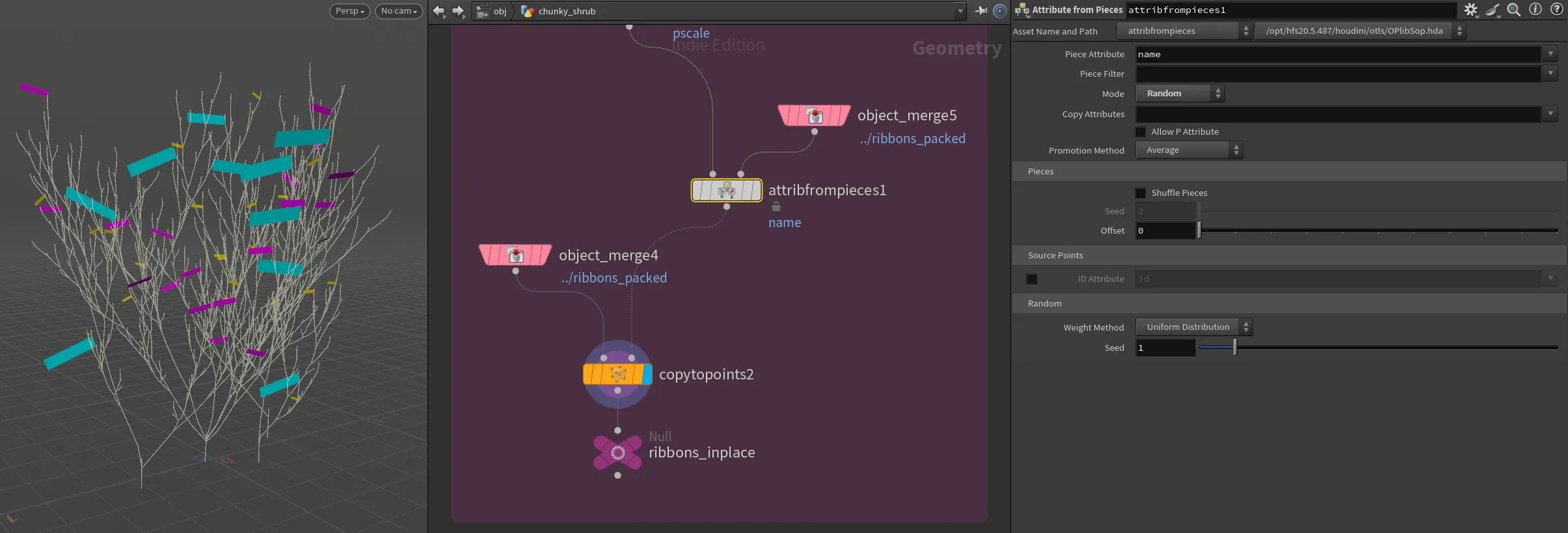The image size is (1568, 533).
Task: Click the copytopoints2 node label
Action: tap(706, 375)
